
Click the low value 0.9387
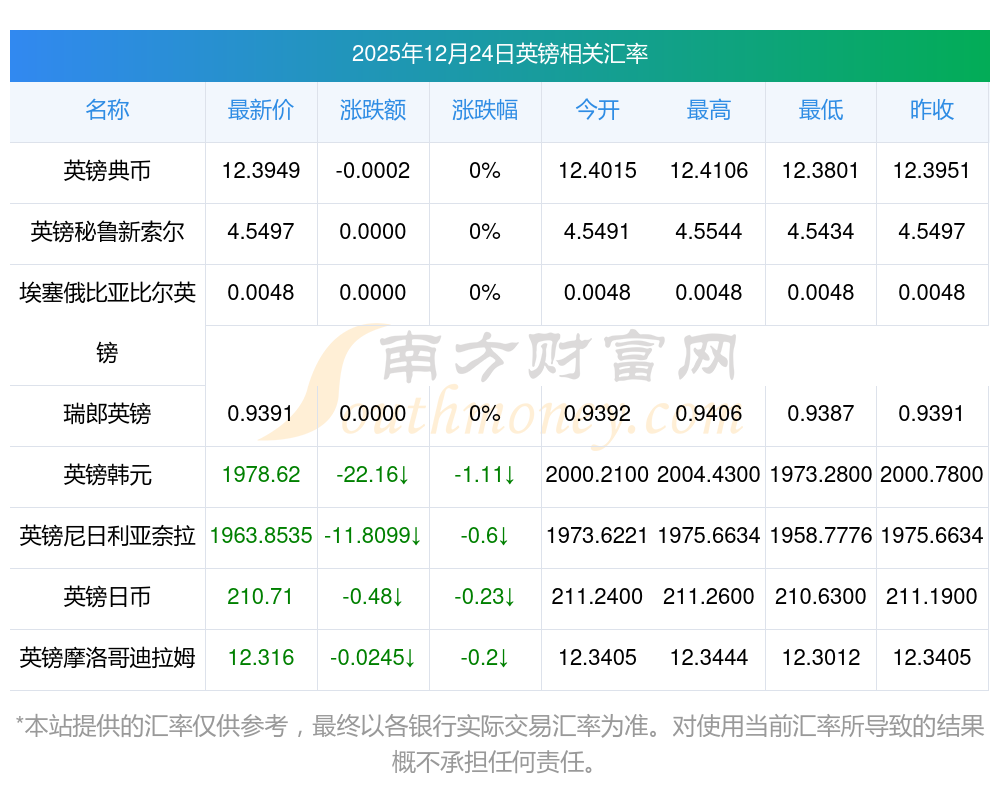[x=821, y=414]
